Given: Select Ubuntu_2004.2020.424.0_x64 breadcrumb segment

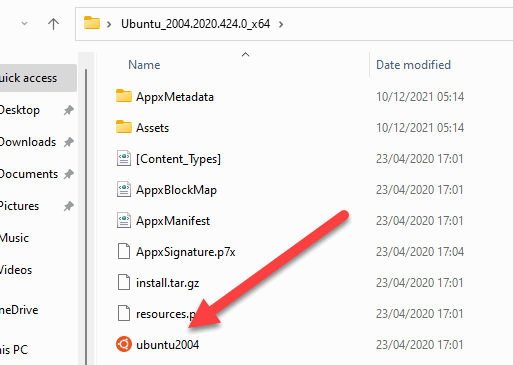Looking at the screenshot, I should pyautogui.click(x=195, y=24).
